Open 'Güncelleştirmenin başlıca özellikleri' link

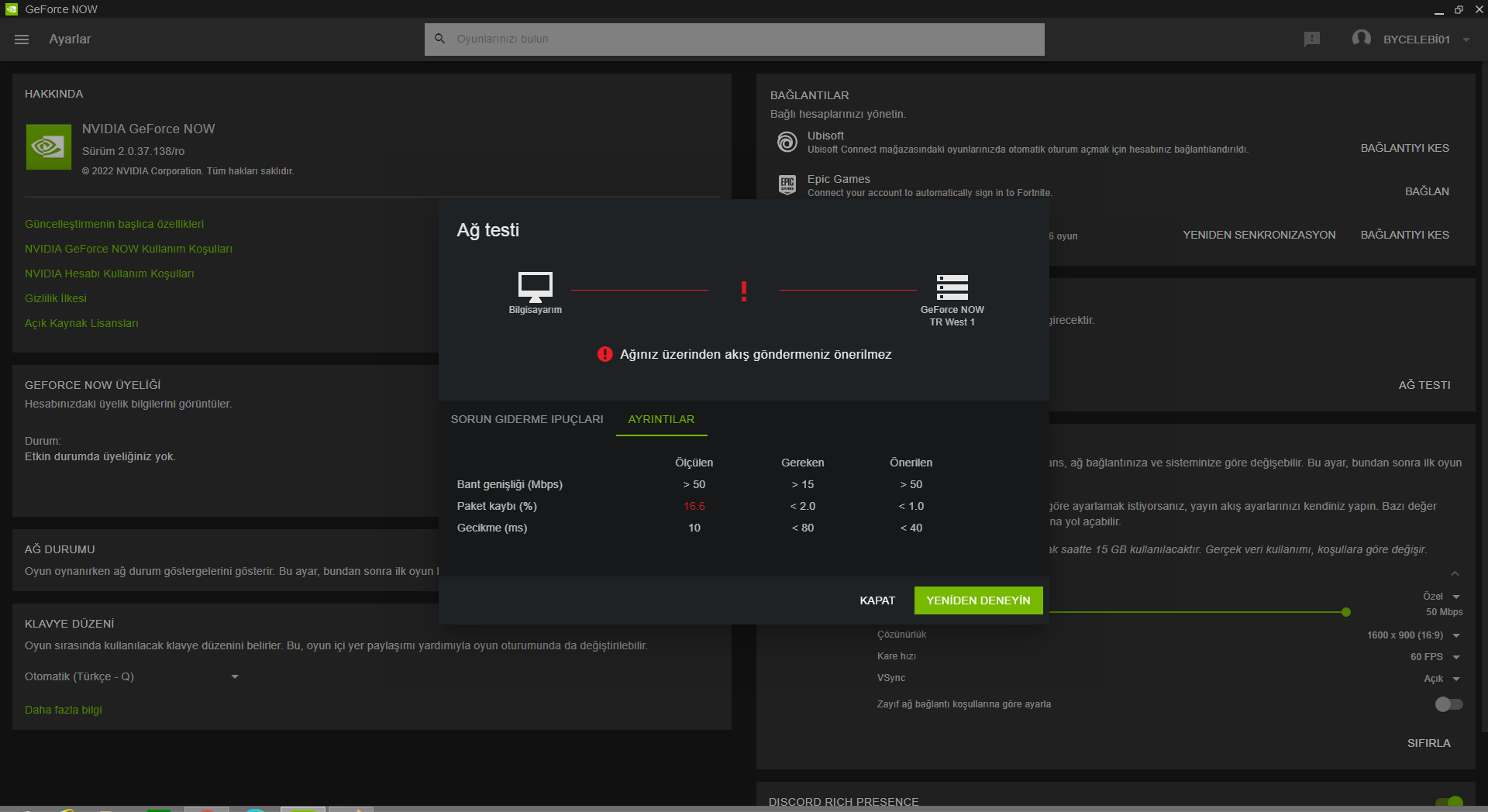tap(114, 224)
